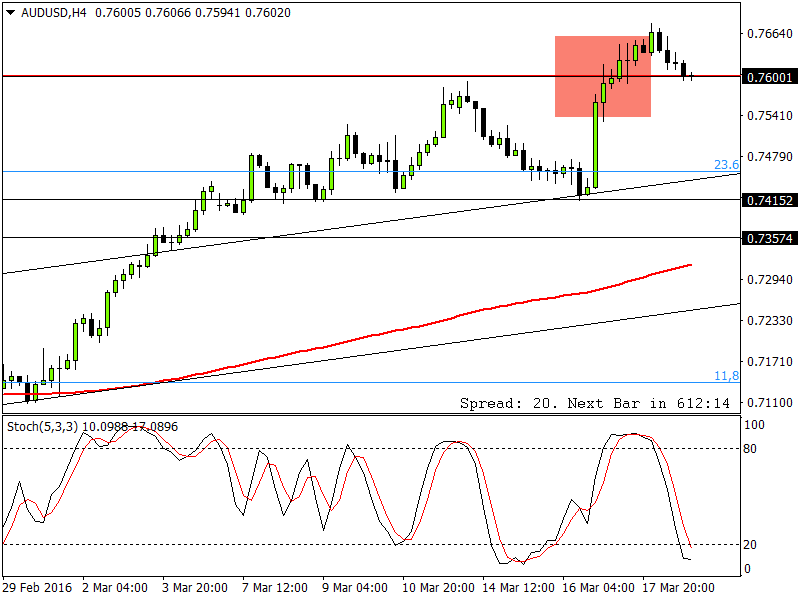
Task: Click the 29 Feb 2016 date label
Action: pyautogui.click(x=37, y=588)
